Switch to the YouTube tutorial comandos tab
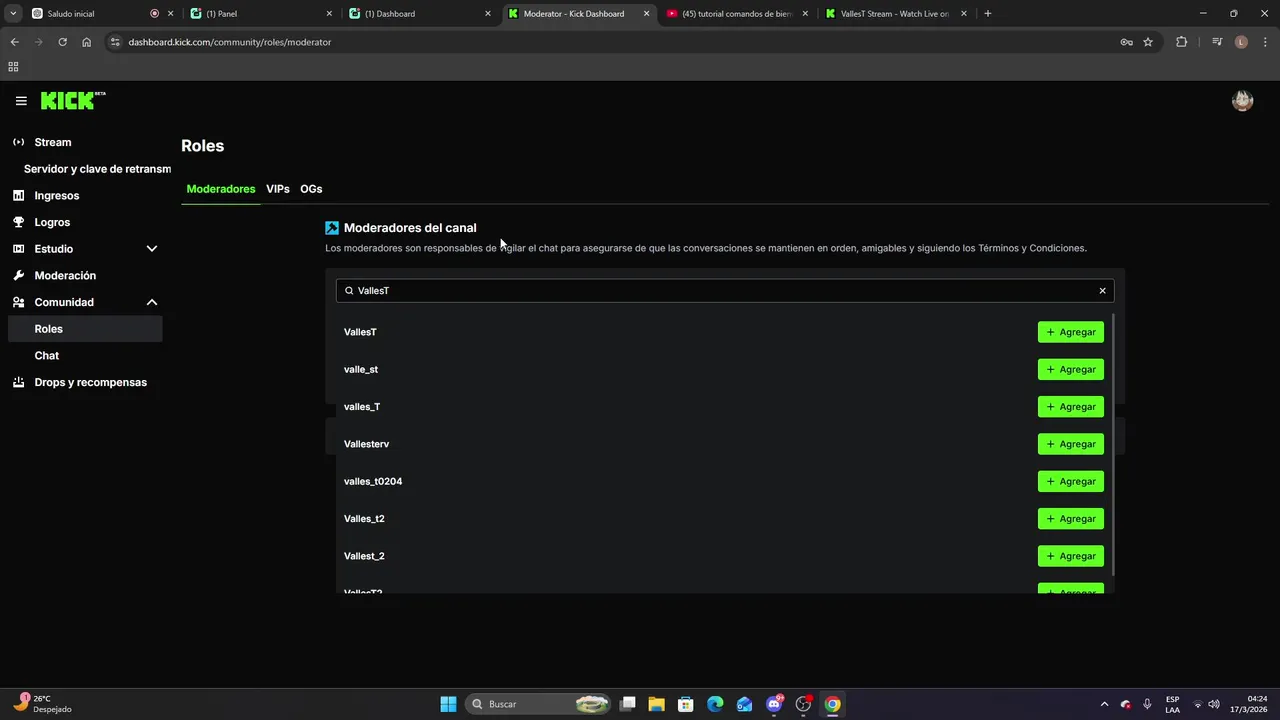1280x720 pixels. click(x=738, y=14)
